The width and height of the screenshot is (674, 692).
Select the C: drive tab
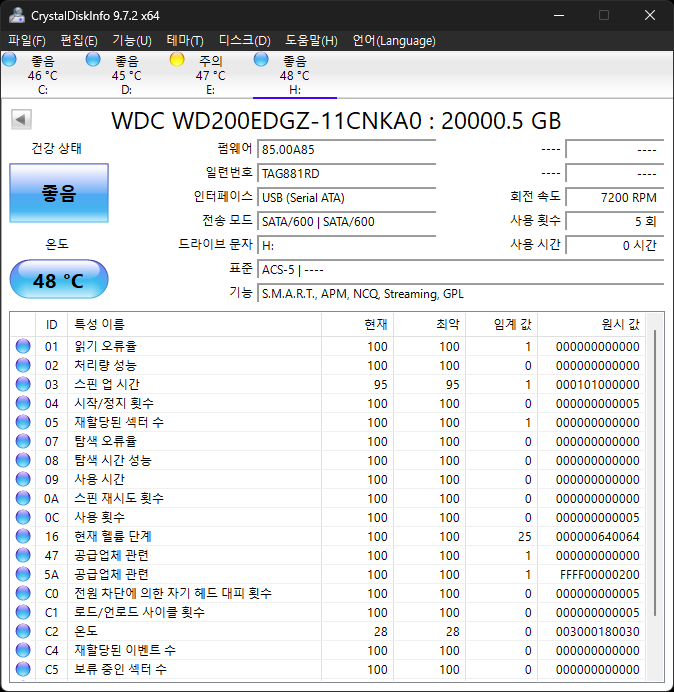tap(42, 75)
